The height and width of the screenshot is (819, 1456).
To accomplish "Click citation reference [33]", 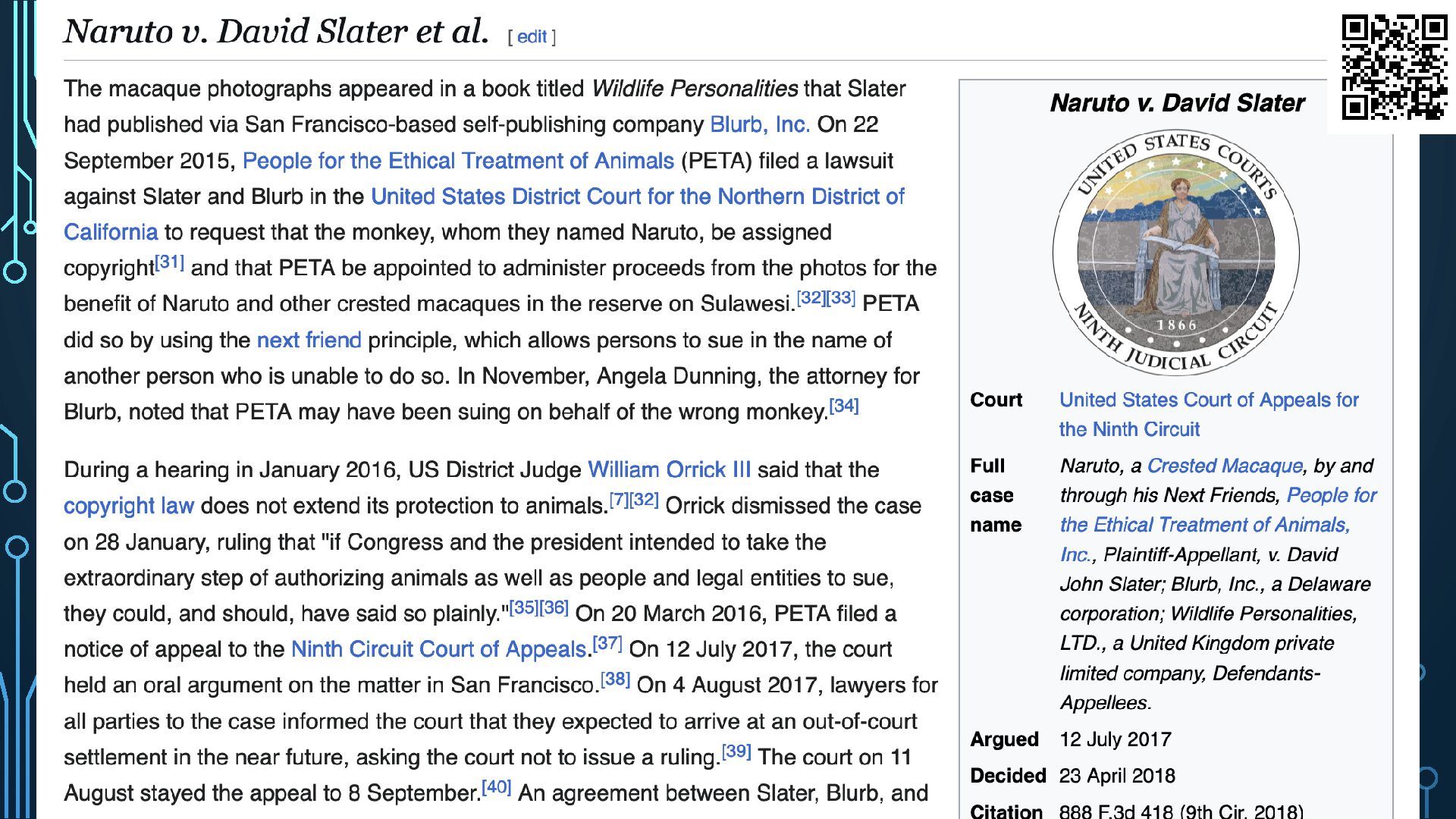I will pyautogui.click(x=841, y=298).
